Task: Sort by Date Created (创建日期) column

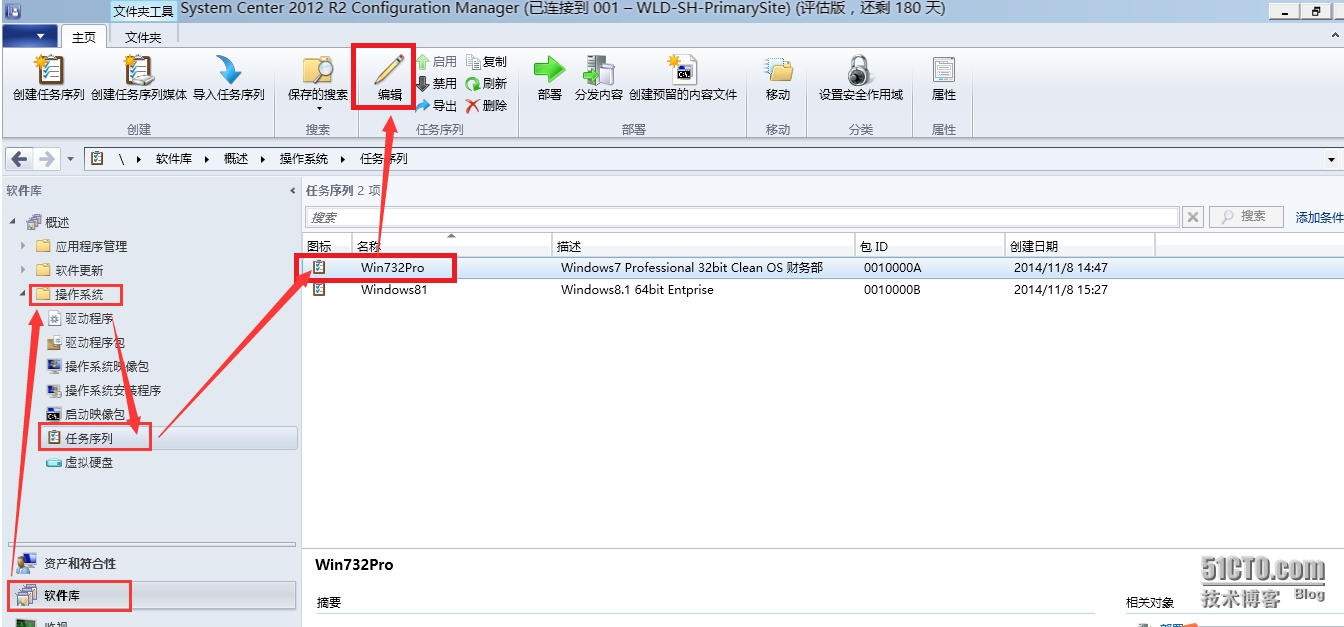Action: [x=1080, y=245]
